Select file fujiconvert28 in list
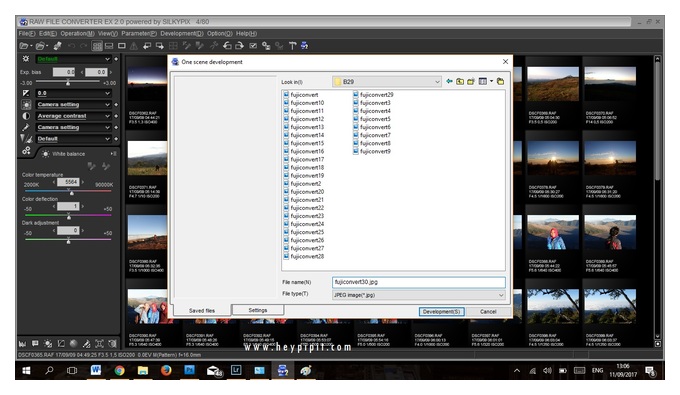 coord(303,256)
